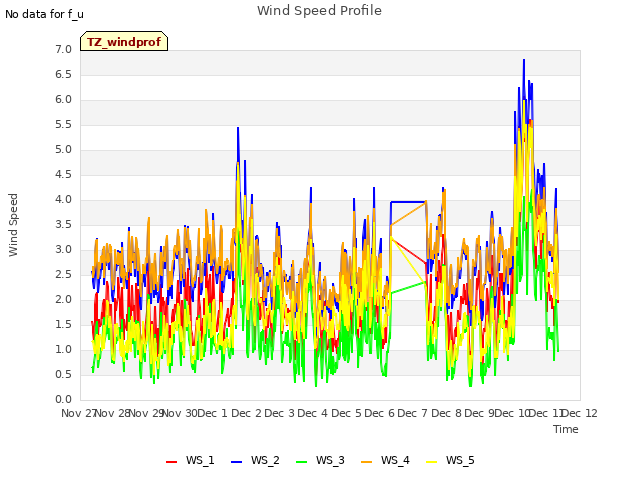Click the 0.5 y-axis tick label
The width and height of the screenshot is (640, 480).
(x=63, y=374)
